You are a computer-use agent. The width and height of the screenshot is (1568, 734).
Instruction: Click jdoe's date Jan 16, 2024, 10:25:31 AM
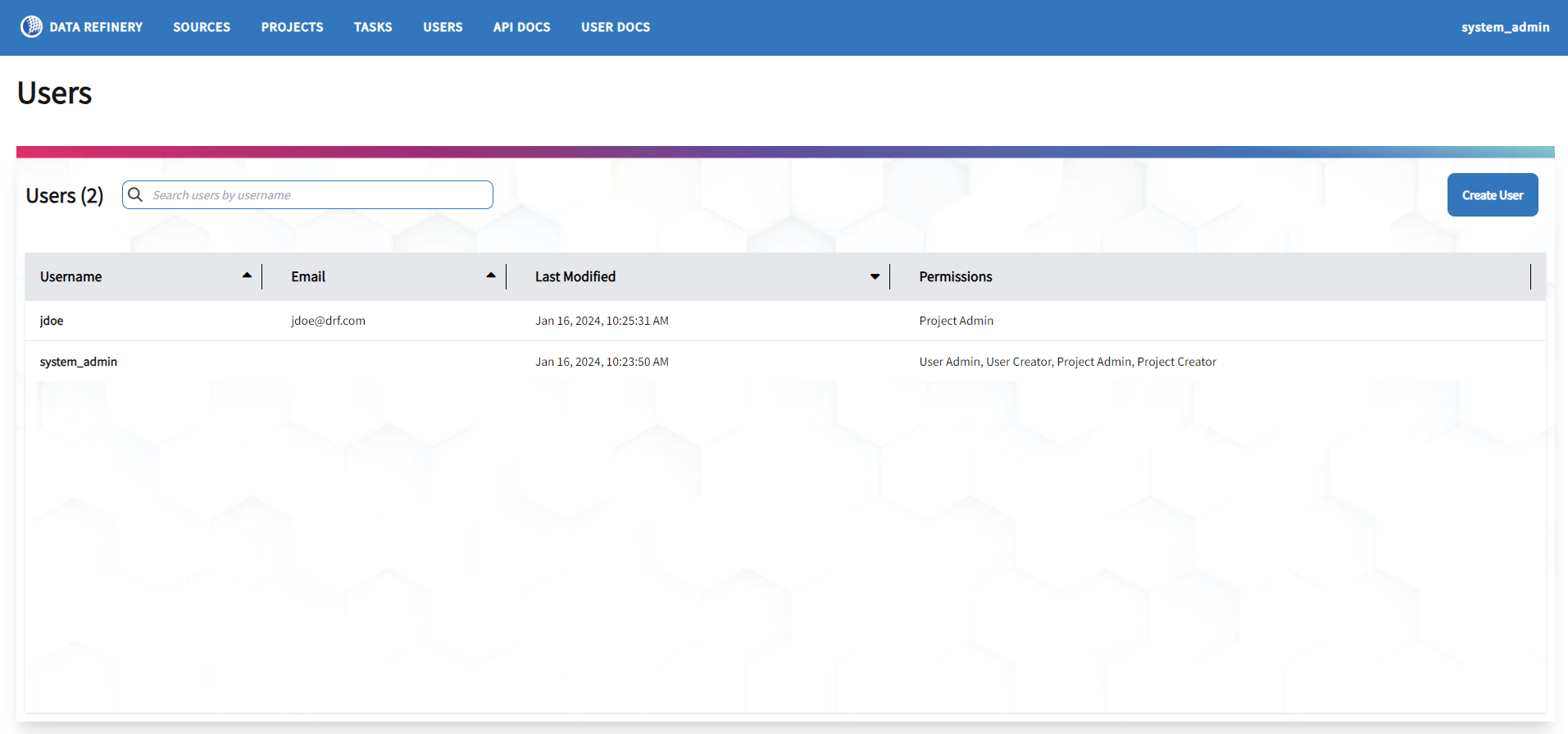tap(602, 321)
